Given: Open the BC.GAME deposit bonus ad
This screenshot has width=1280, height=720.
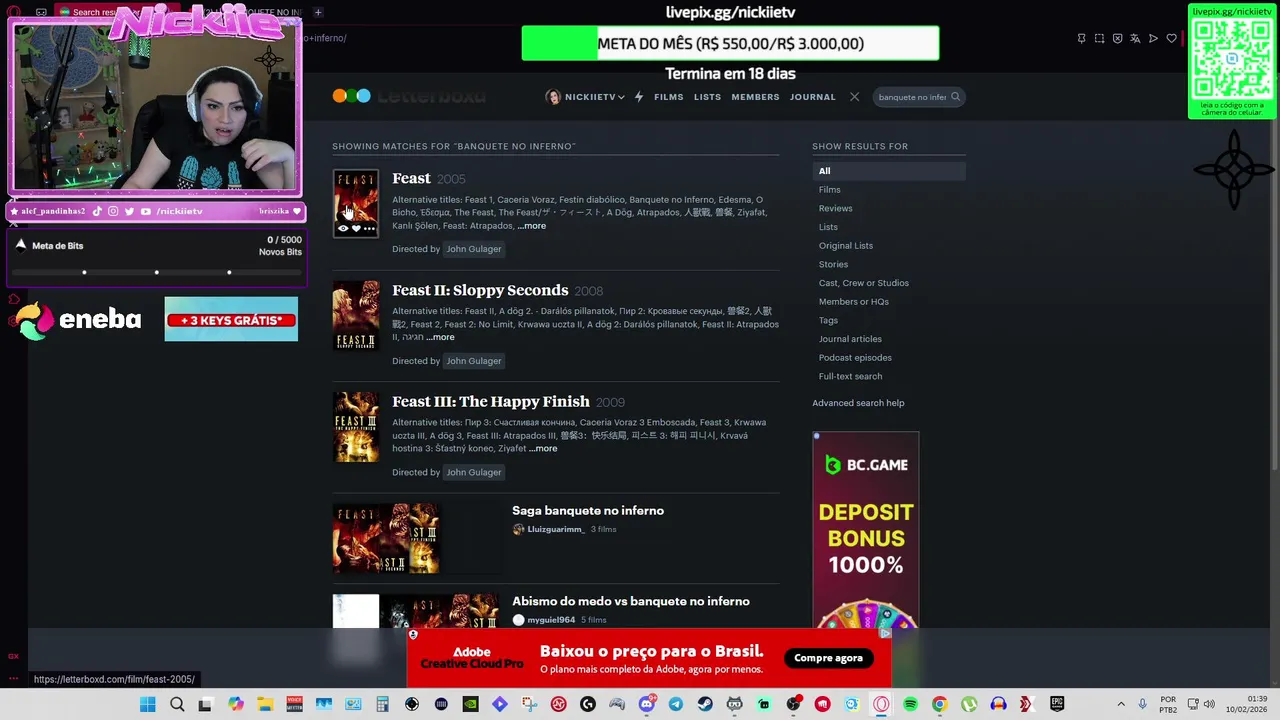Looking at the screenshot, I should [866, 530].
